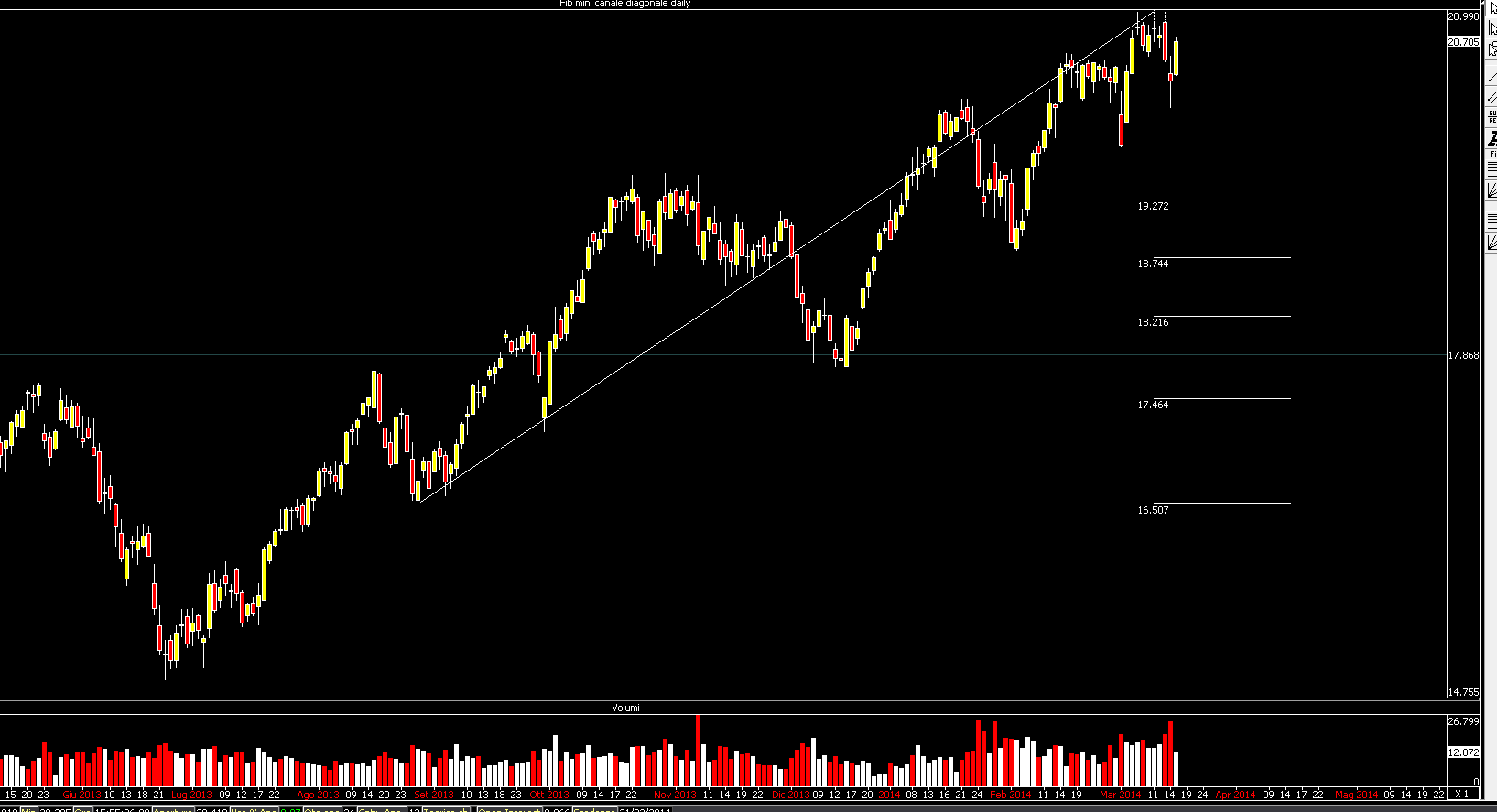1497x812 pixels.
Task: Click the Giu 2013 date label
Action: 81,795
